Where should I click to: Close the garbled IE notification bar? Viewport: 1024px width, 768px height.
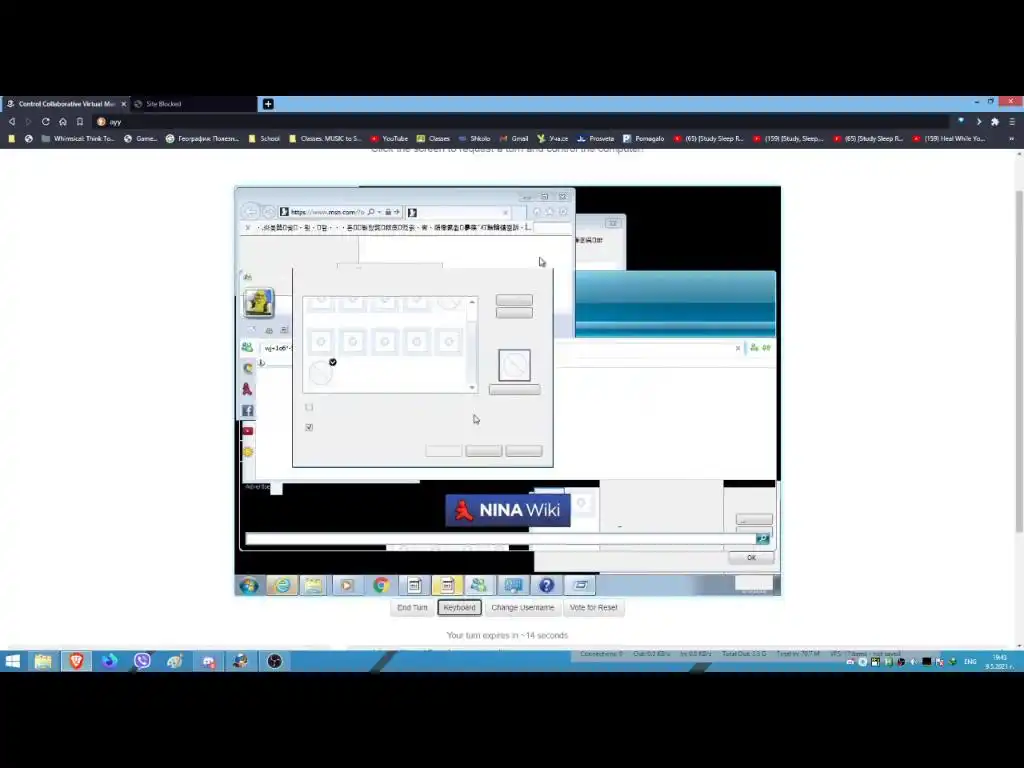[x=248, y=227]
